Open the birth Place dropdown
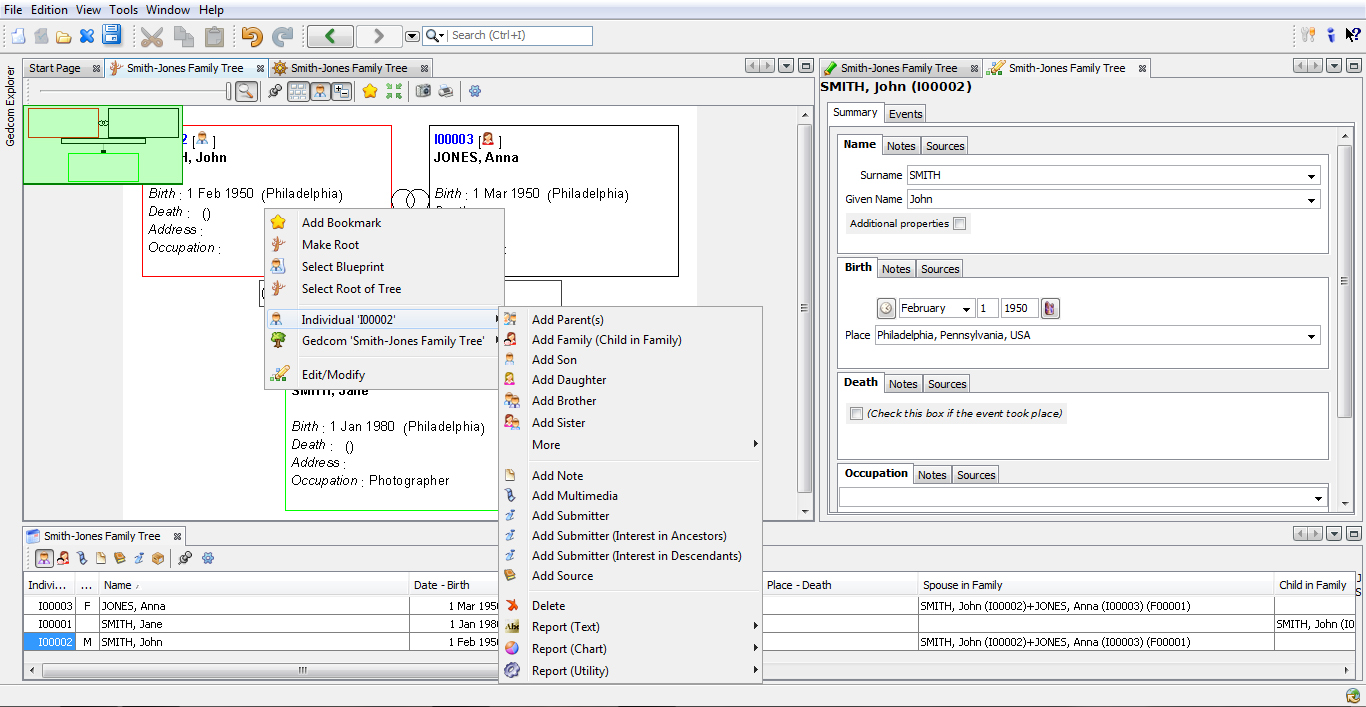The height and width of the screenshot is (707, 1366). pos(1311,336)
